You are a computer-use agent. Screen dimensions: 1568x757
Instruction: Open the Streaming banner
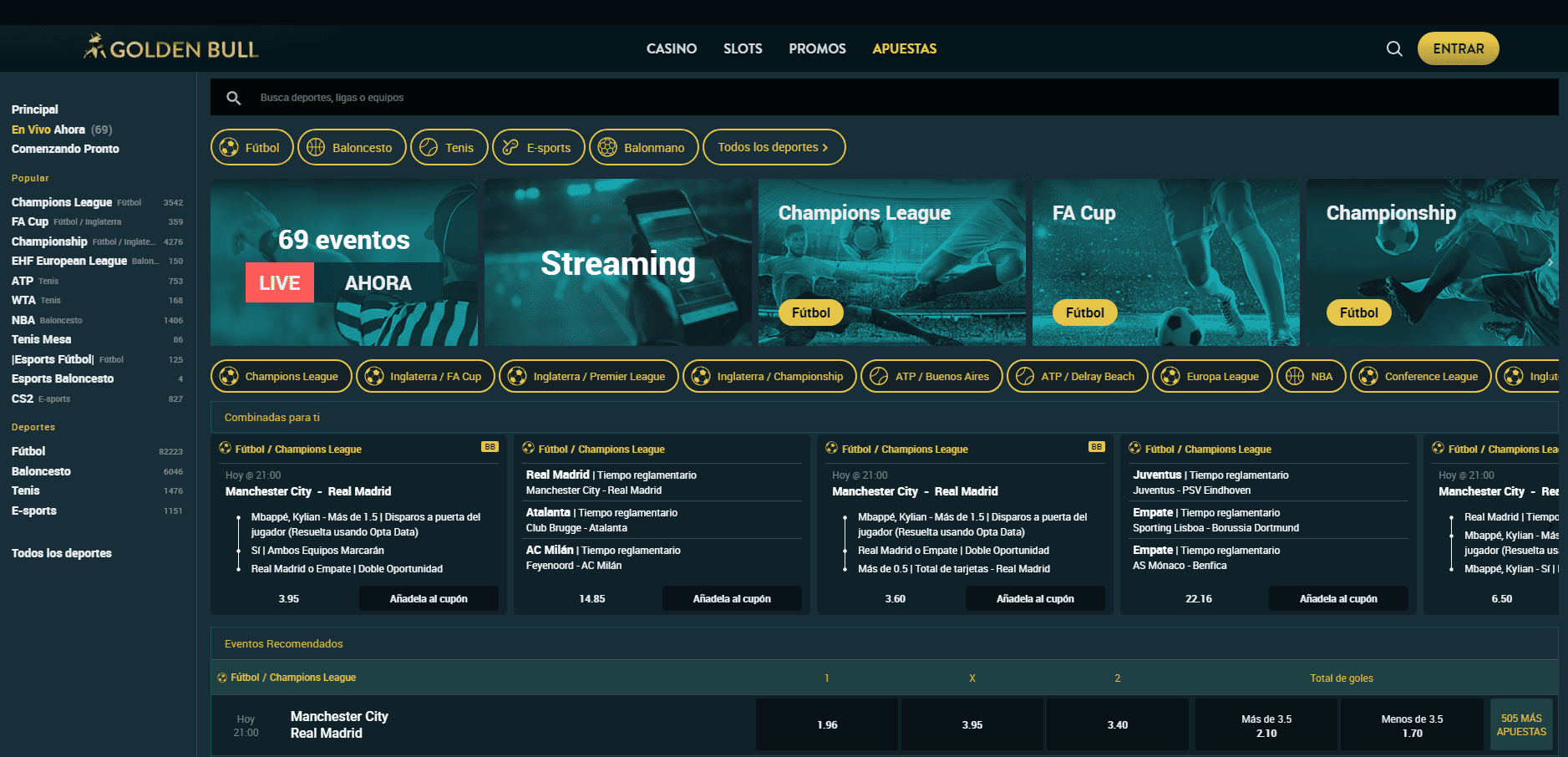618,262
